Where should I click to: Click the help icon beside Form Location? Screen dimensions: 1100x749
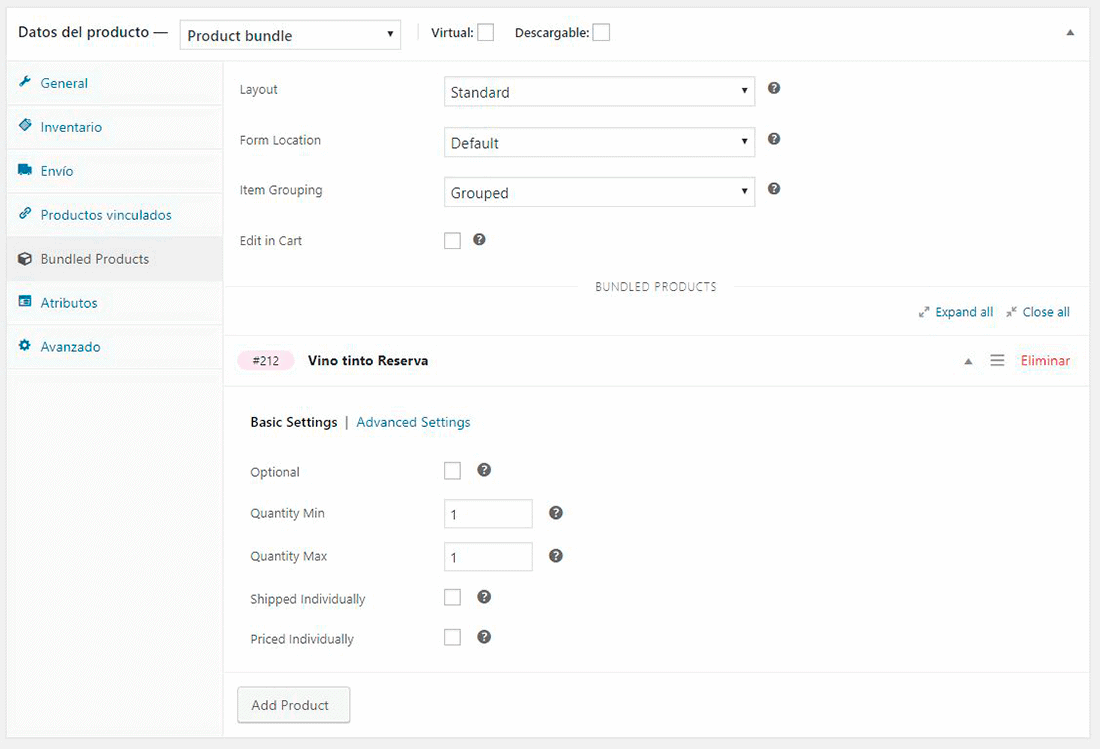[774, 139]
